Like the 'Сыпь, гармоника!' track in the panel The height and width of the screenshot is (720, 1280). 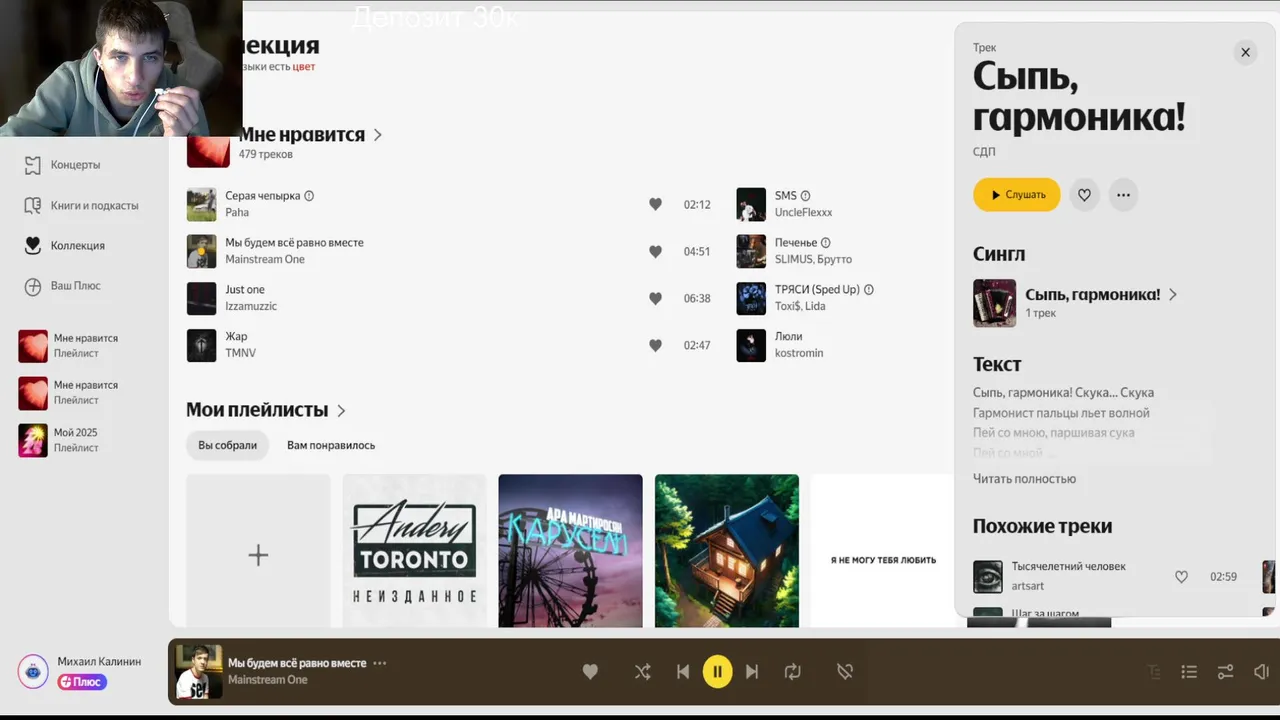click(x=1084, y=195)
